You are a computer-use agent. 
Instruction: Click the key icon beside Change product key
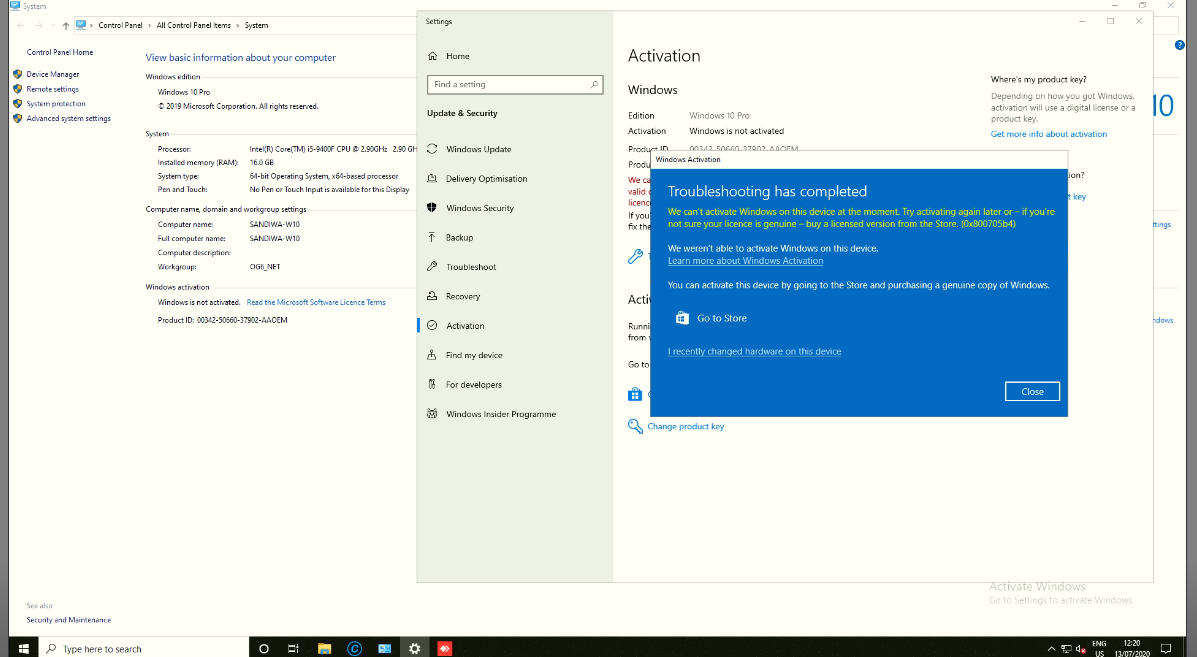pos(635,426)
